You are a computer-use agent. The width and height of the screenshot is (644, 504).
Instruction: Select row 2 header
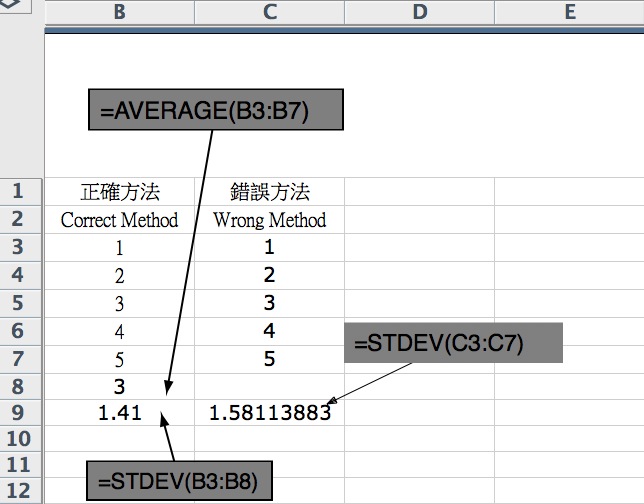(x=21, y=219)
